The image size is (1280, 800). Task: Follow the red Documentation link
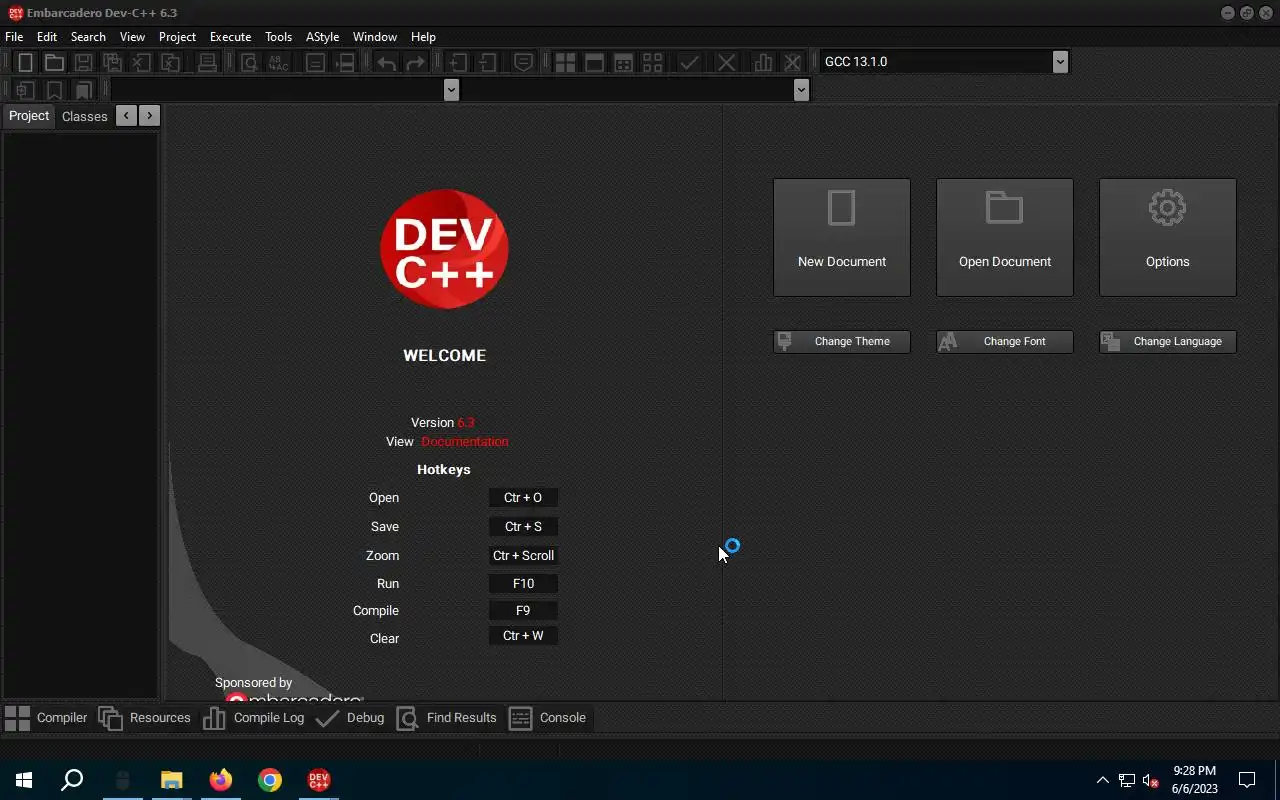click(464, 441)
